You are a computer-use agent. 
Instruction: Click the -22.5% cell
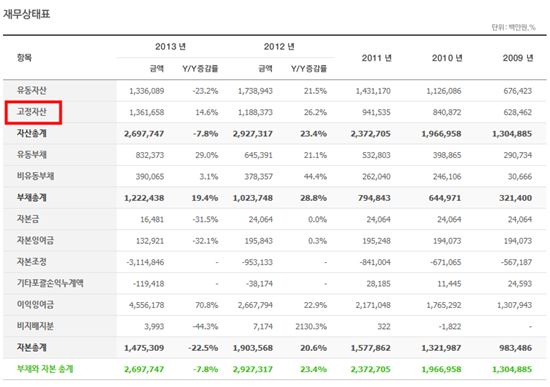click(x=203, y=348)
